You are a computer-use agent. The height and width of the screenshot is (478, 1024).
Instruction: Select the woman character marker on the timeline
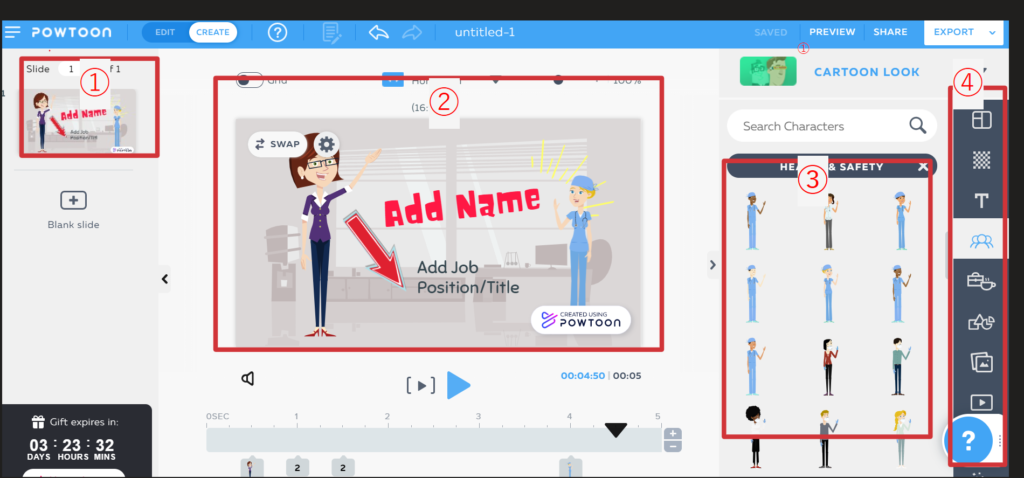coord(251,468)
